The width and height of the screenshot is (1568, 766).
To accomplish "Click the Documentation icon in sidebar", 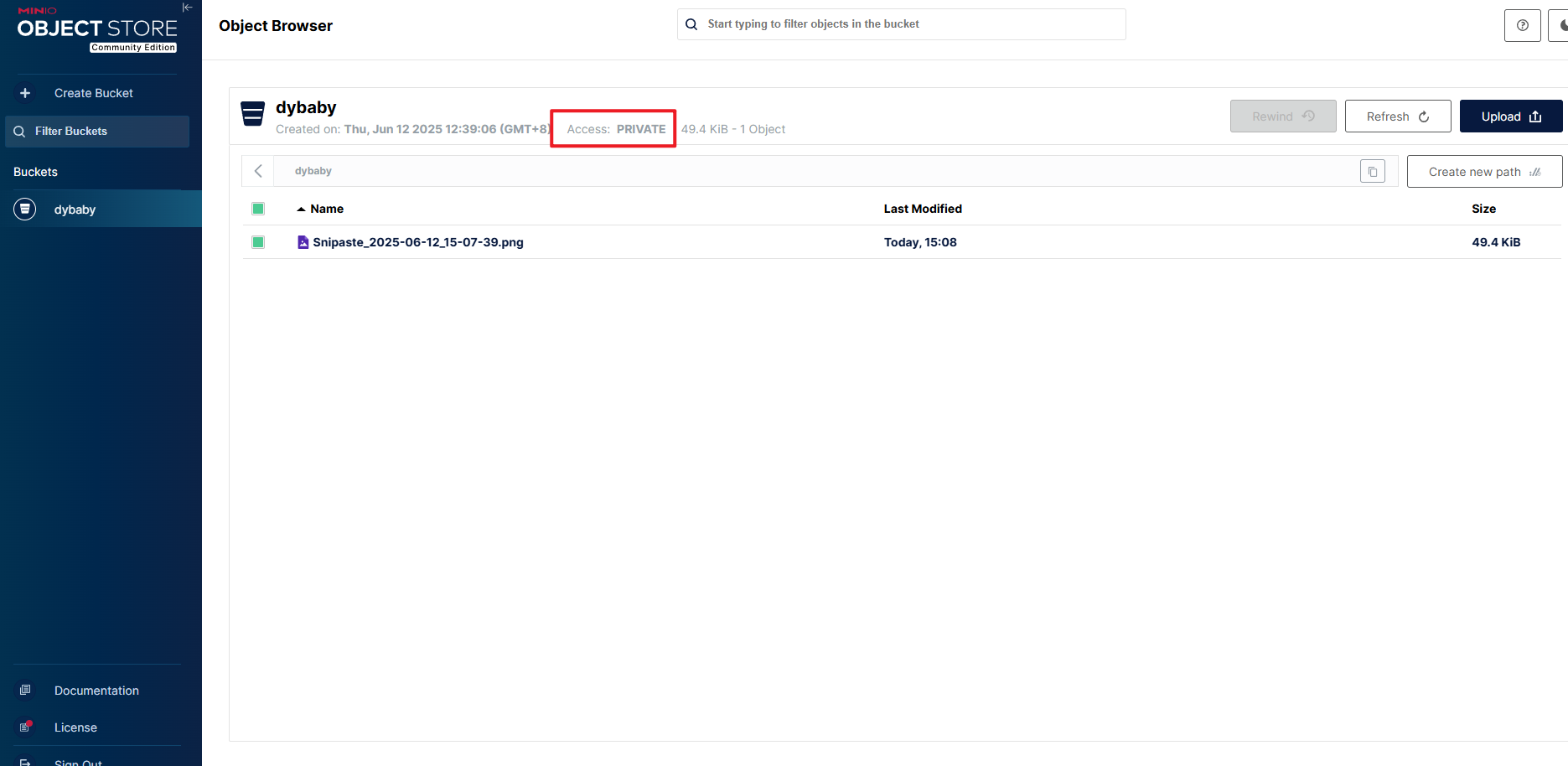I will [25, 691].
